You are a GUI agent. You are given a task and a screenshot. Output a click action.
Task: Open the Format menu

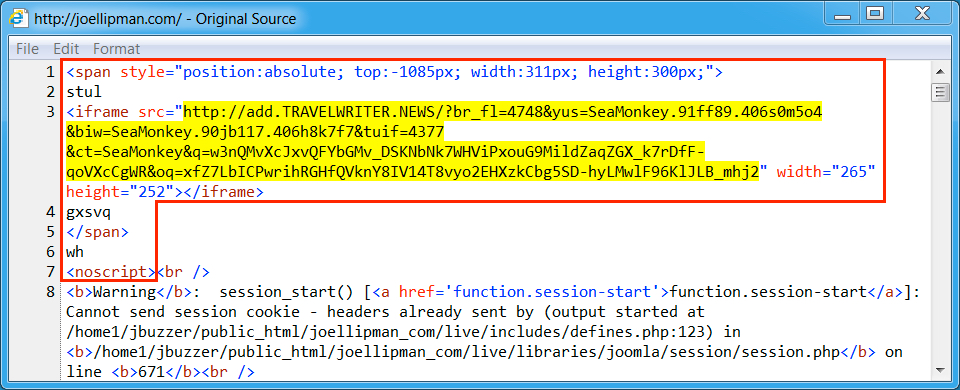116,48
